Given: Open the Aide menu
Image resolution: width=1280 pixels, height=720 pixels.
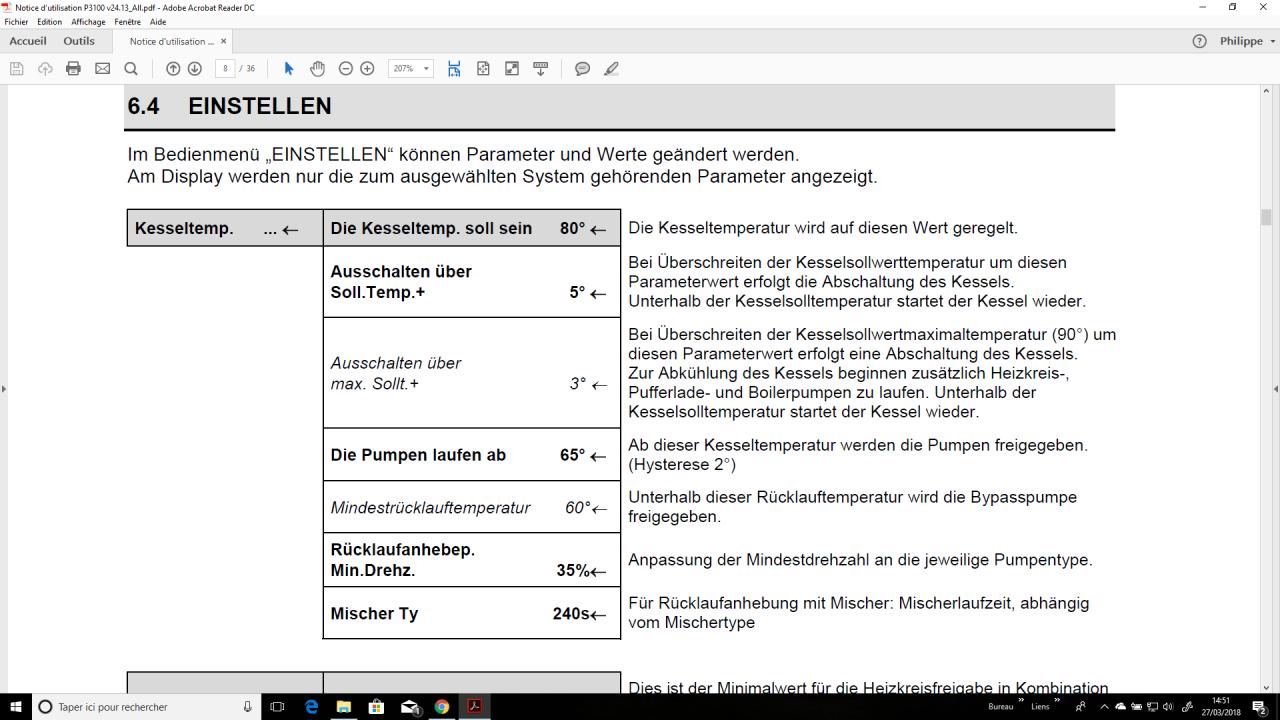Looking at the screenshot, I should 158,22.
